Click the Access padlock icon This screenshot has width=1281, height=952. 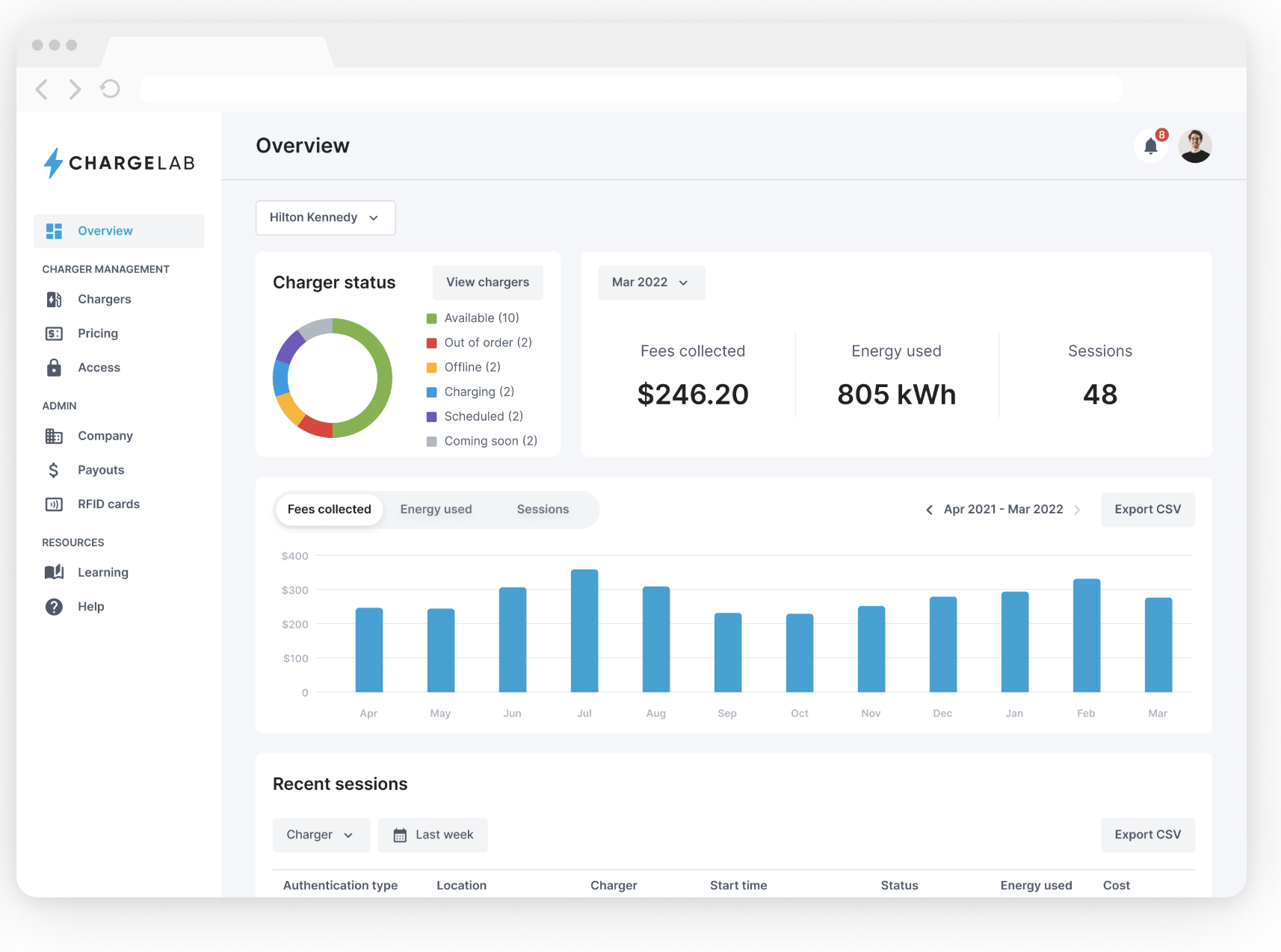[54, 368]
